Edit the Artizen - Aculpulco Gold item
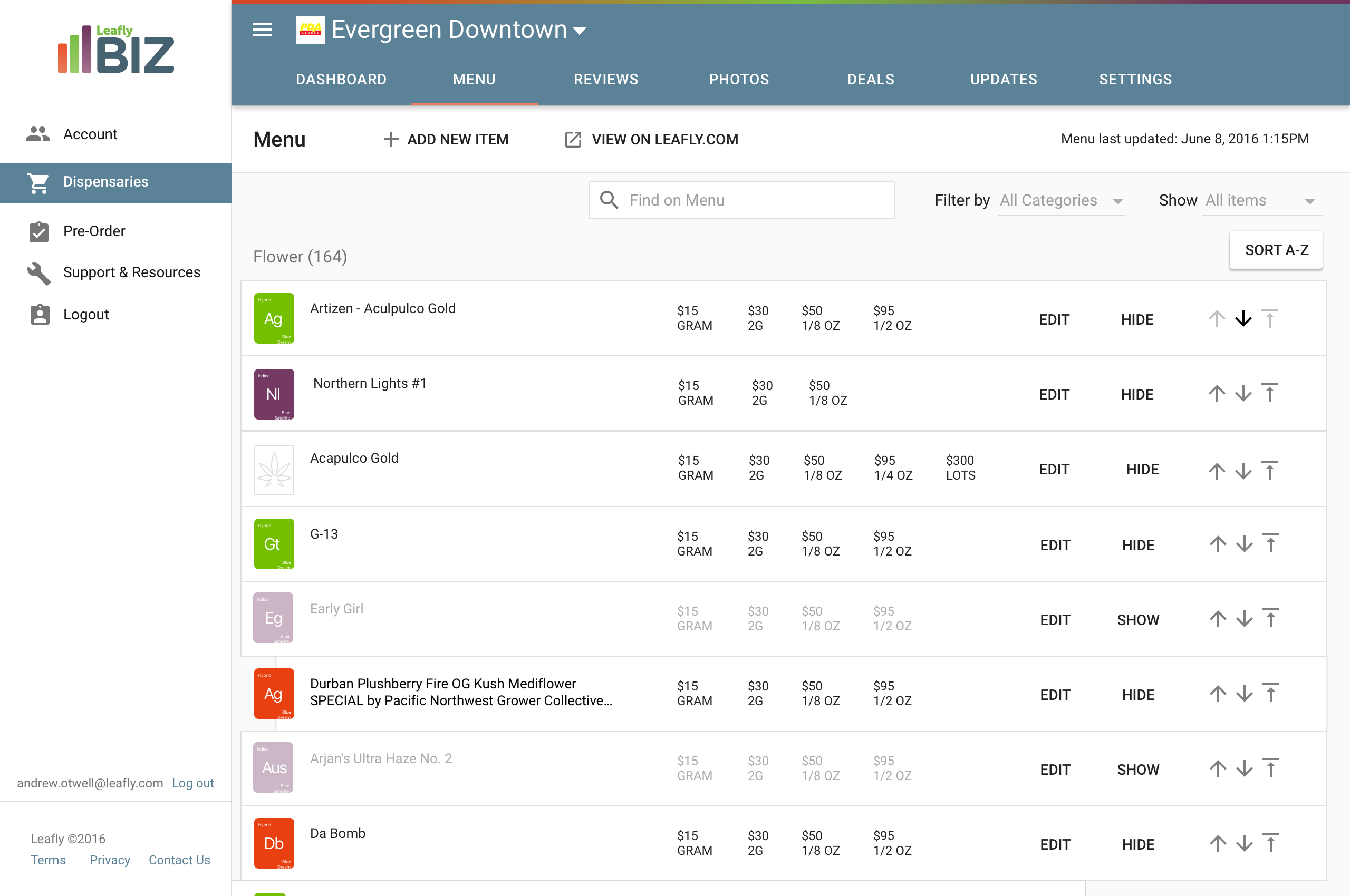This screenshot has height=896, width=1350. [1054, 320]
